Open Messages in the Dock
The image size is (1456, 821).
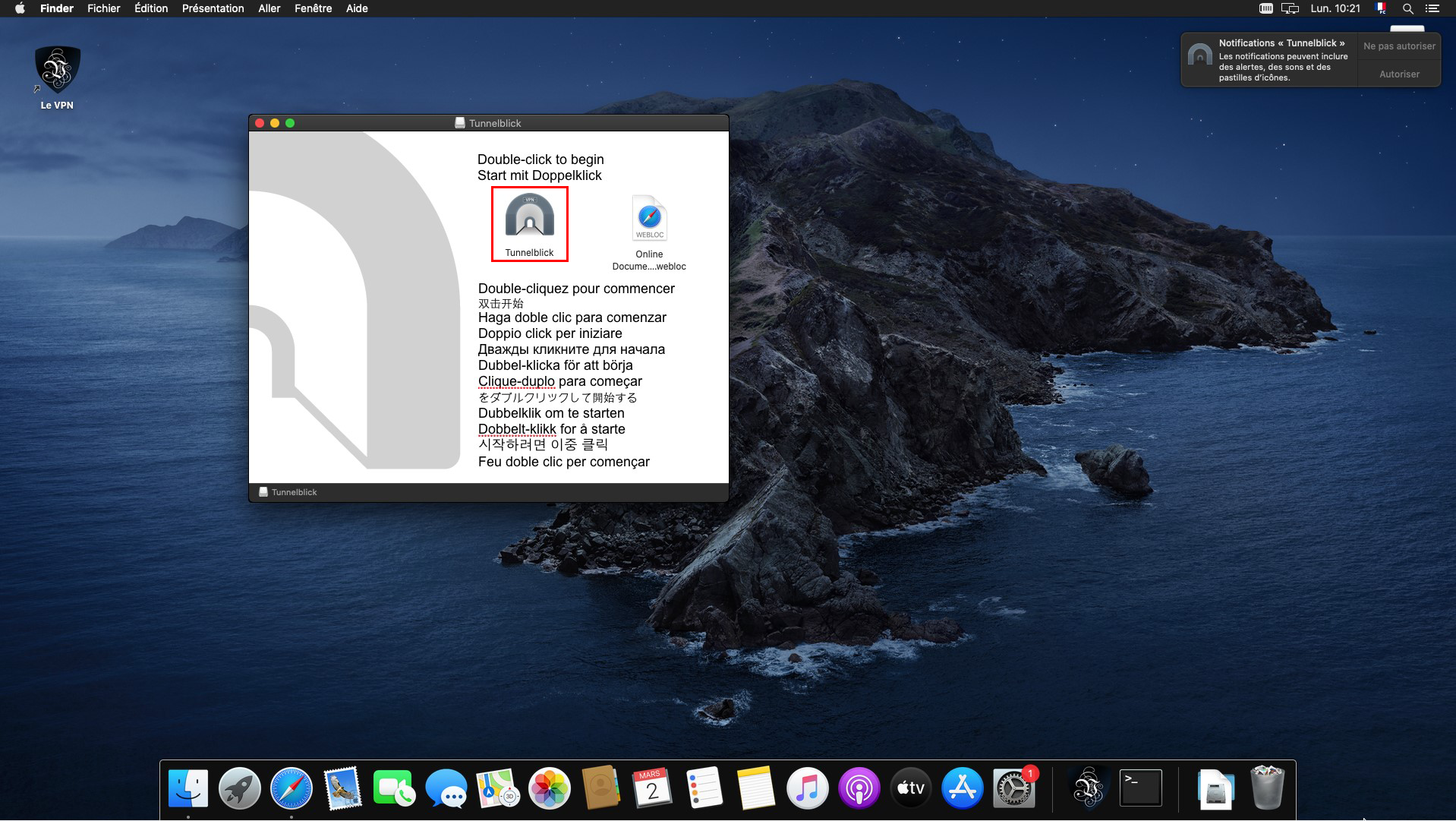tap(446, 788)
